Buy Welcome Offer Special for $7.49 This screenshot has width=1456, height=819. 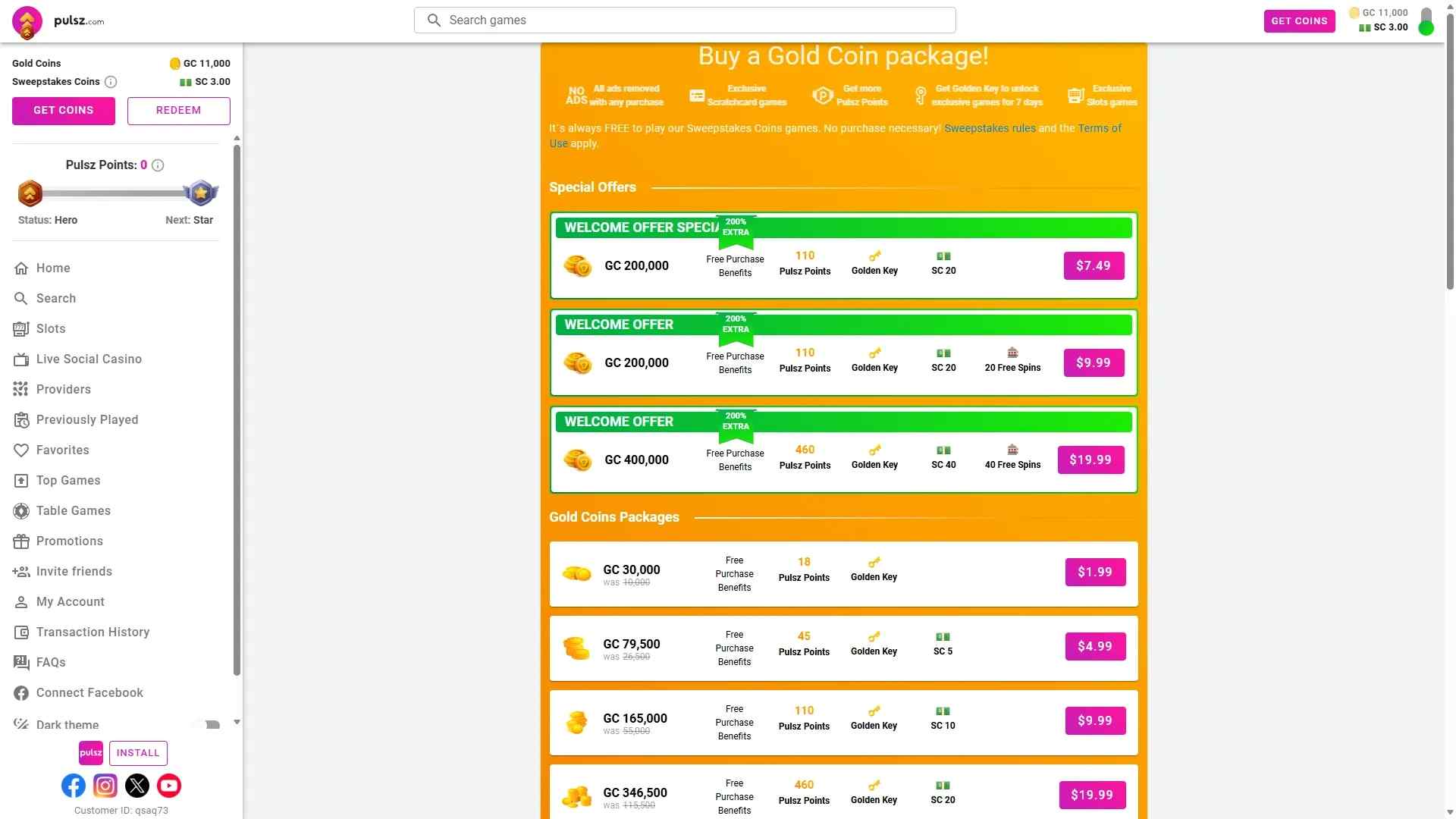pos(1094,266)
